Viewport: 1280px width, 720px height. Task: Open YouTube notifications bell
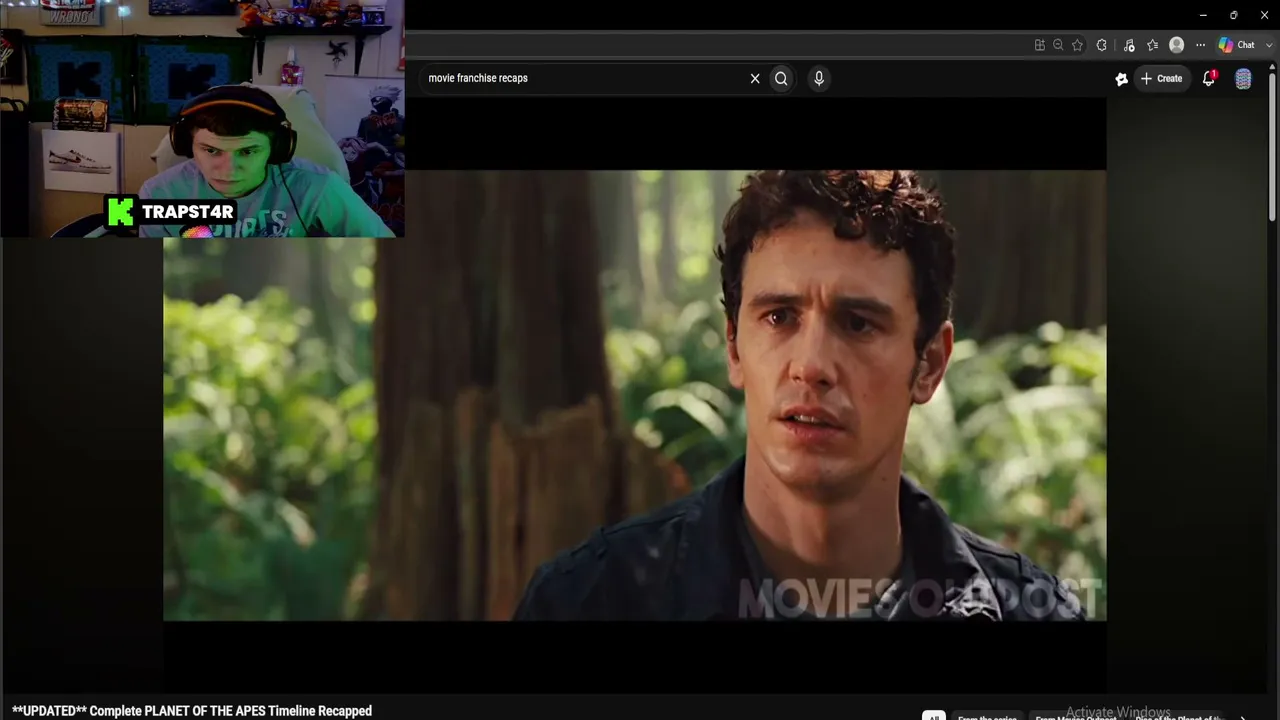(x=1209, y=78)
